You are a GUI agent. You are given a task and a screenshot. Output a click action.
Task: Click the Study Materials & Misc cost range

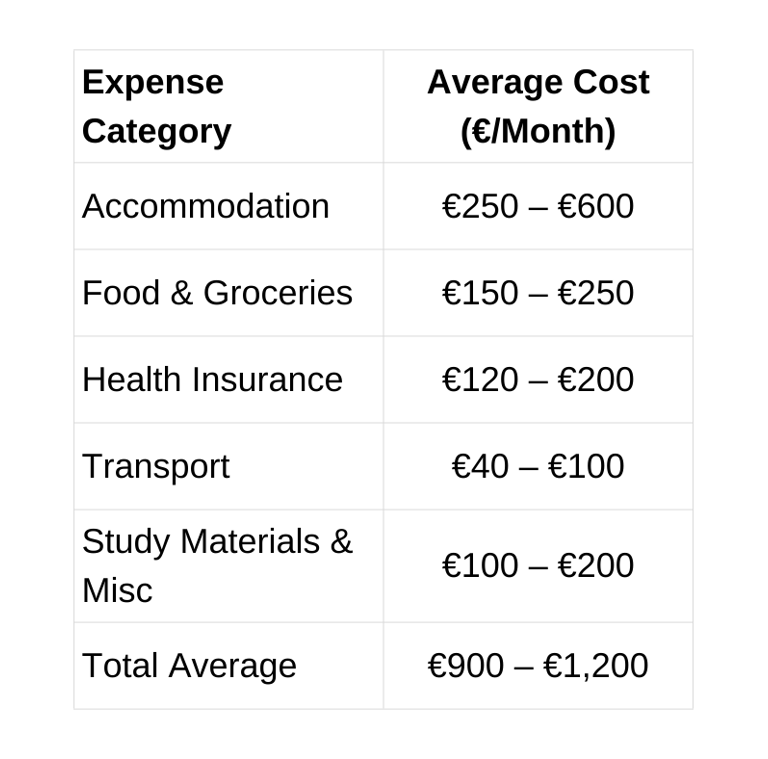[x=538, y=566]
